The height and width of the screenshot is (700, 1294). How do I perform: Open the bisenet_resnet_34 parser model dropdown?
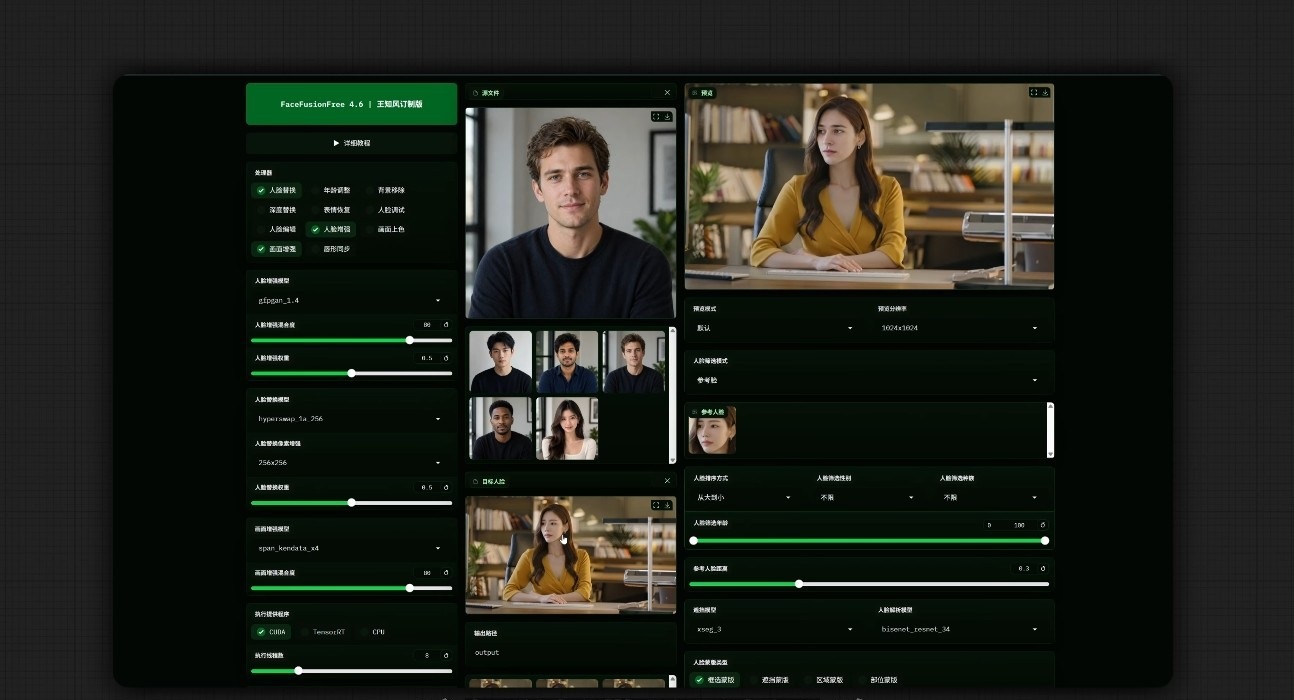tap(961, 630)
